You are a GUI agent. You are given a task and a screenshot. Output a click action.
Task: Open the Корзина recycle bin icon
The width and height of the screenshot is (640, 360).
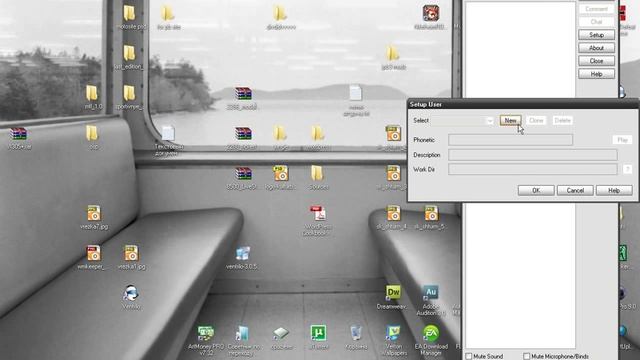tap(356, 333)
